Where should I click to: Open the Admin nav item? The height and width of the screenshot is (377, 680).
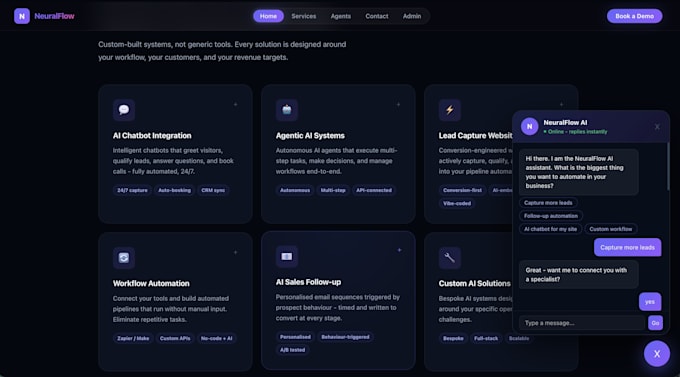point(412,16)
